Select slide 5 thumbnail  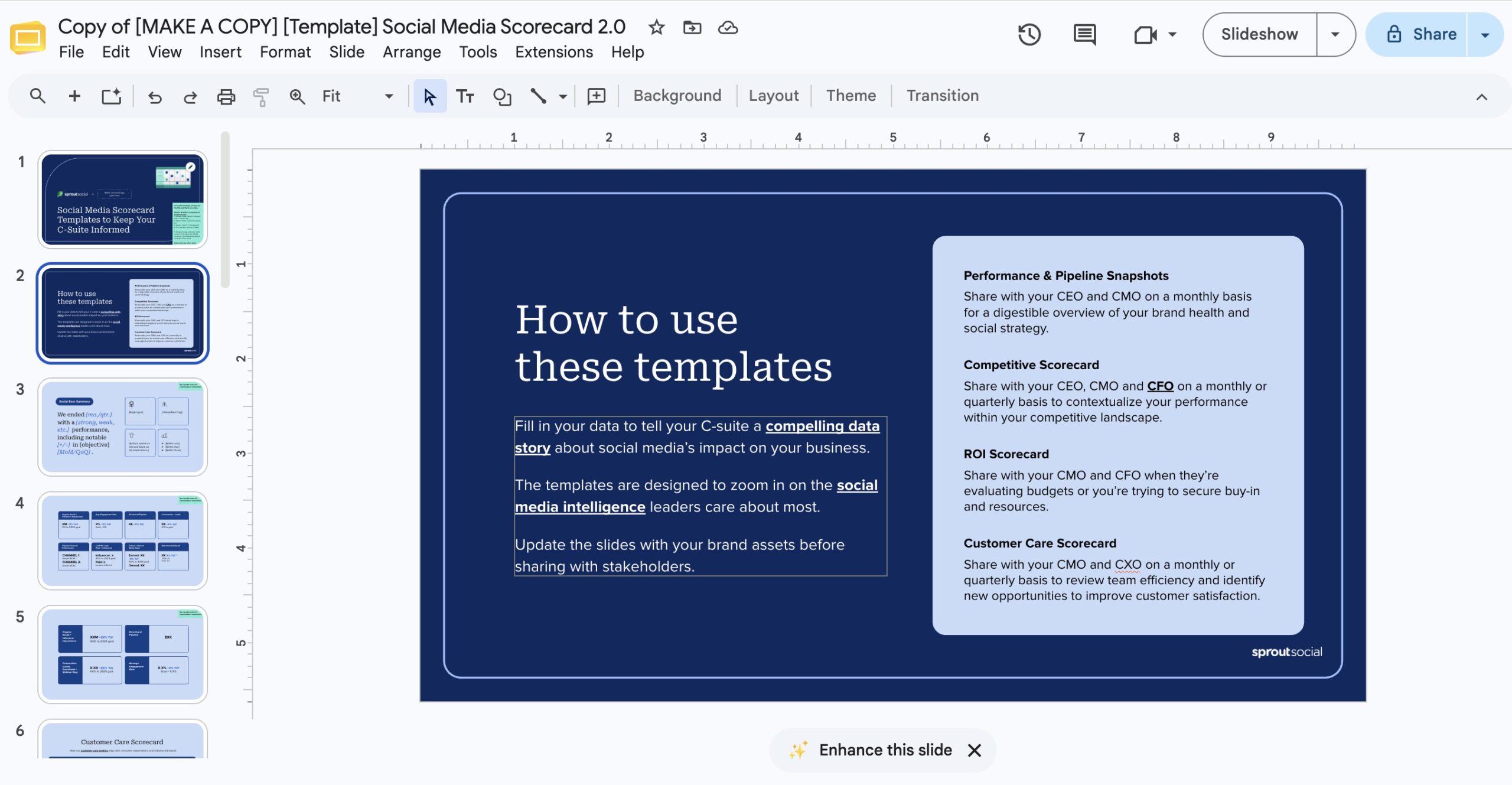point(122,654)
